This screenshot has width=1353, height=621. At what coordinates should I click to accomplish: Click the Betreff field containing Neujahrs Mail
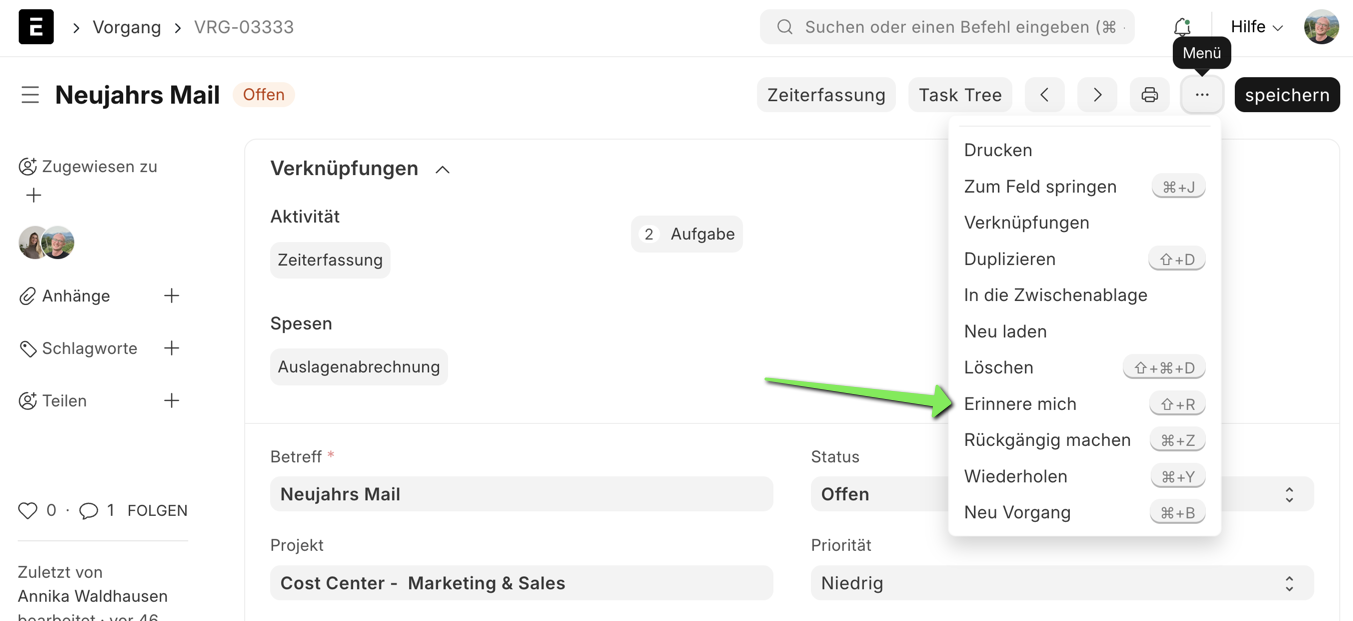(521, 494)
